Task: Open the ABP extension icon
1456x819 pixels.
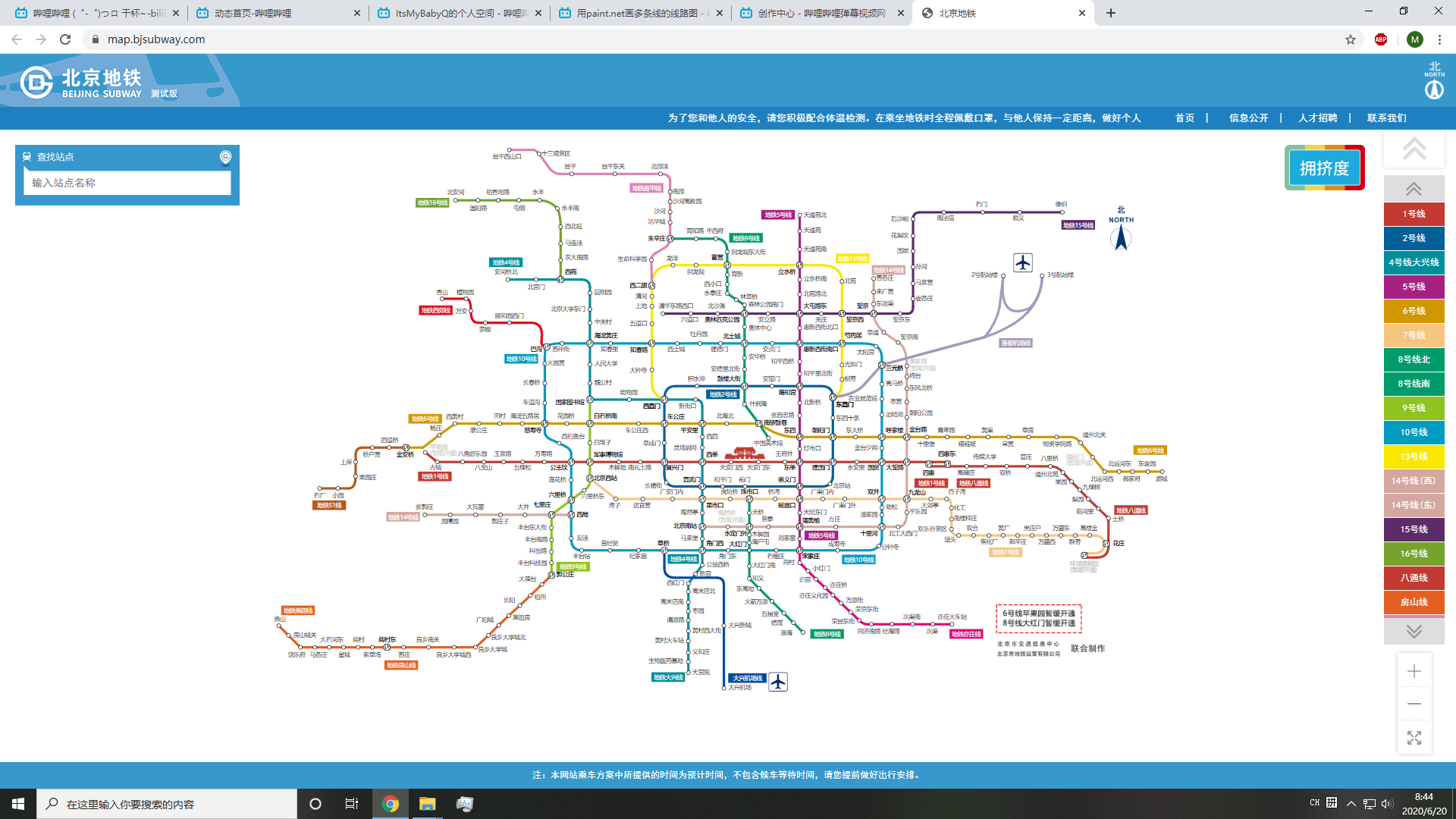Action: click(x=1381, y=39)
